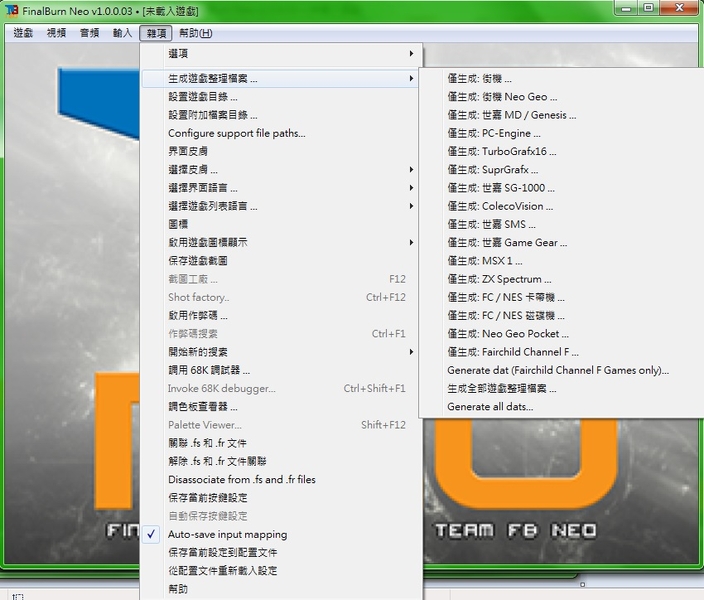
Task: Expand 開始新的搜索 submenu
Action: (282, 352)
